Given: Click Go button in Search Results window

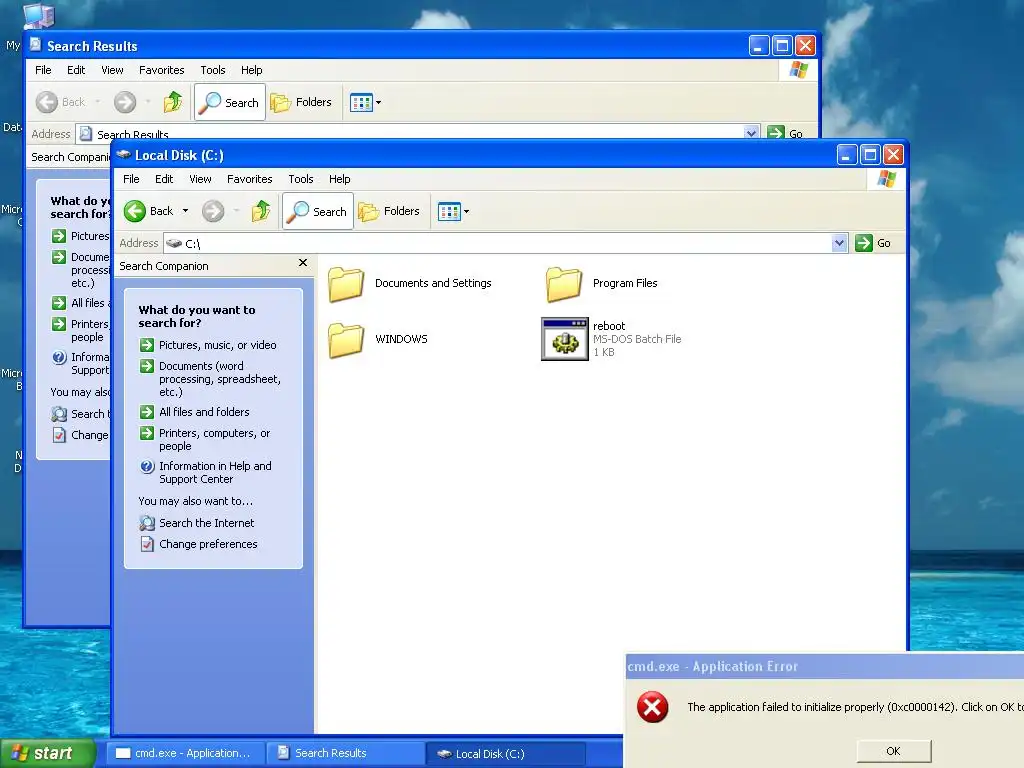Looking at the screenshot, I should pos(785,133).
